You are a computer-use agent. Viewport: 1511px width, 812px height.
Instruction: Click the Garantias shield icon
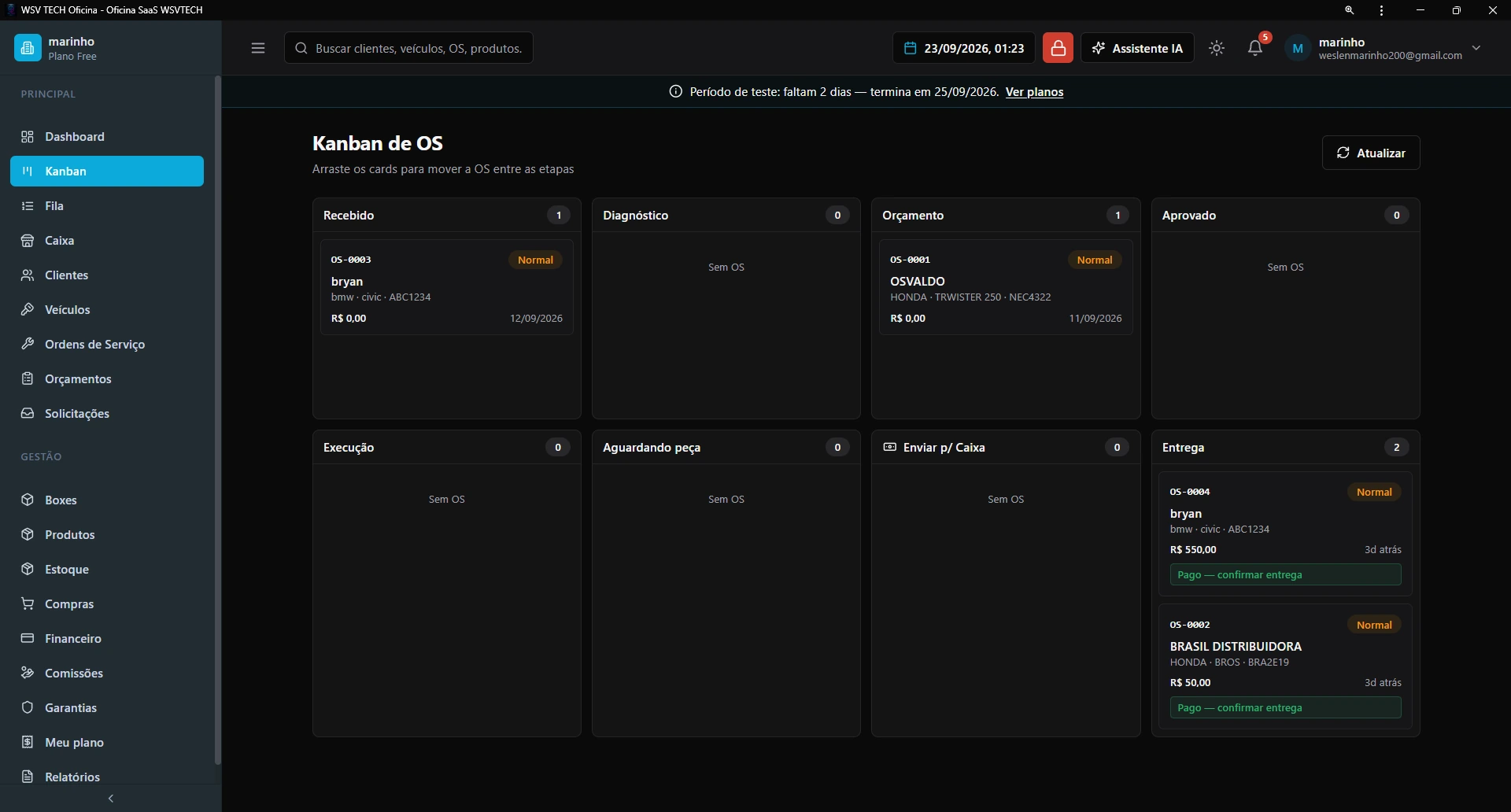point(28,708)
